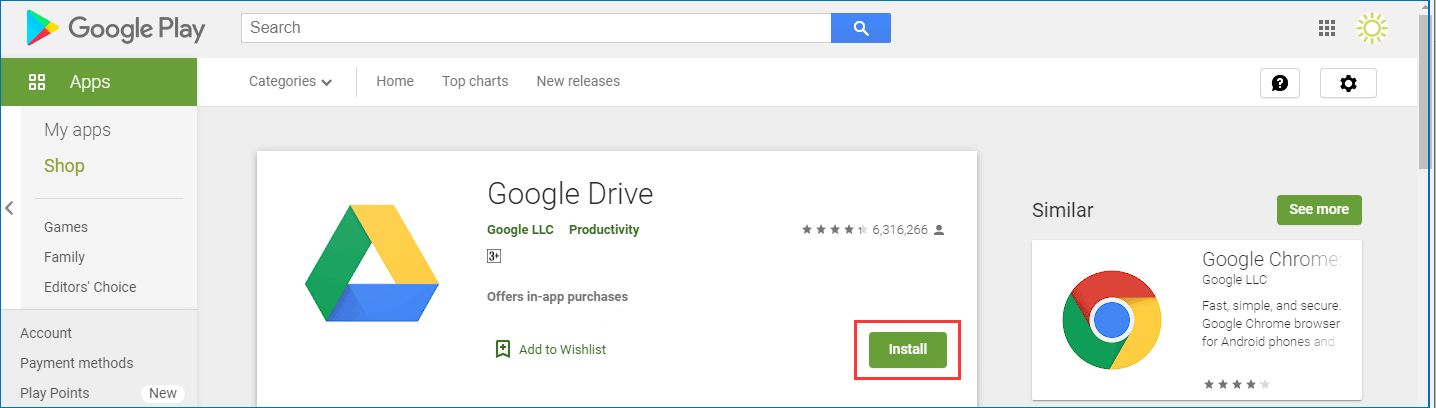Open the settings gear button
The height and width of the screenshot is (408, 1436).
point(1348,84)
